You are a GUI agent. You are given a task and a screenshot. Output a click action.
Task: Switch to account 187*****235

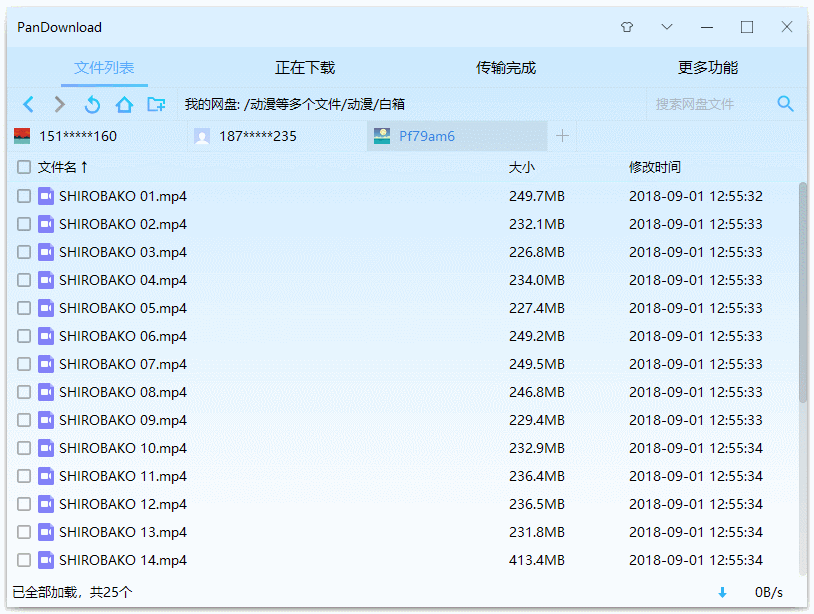pyautogui.click(x=259, y=136)
